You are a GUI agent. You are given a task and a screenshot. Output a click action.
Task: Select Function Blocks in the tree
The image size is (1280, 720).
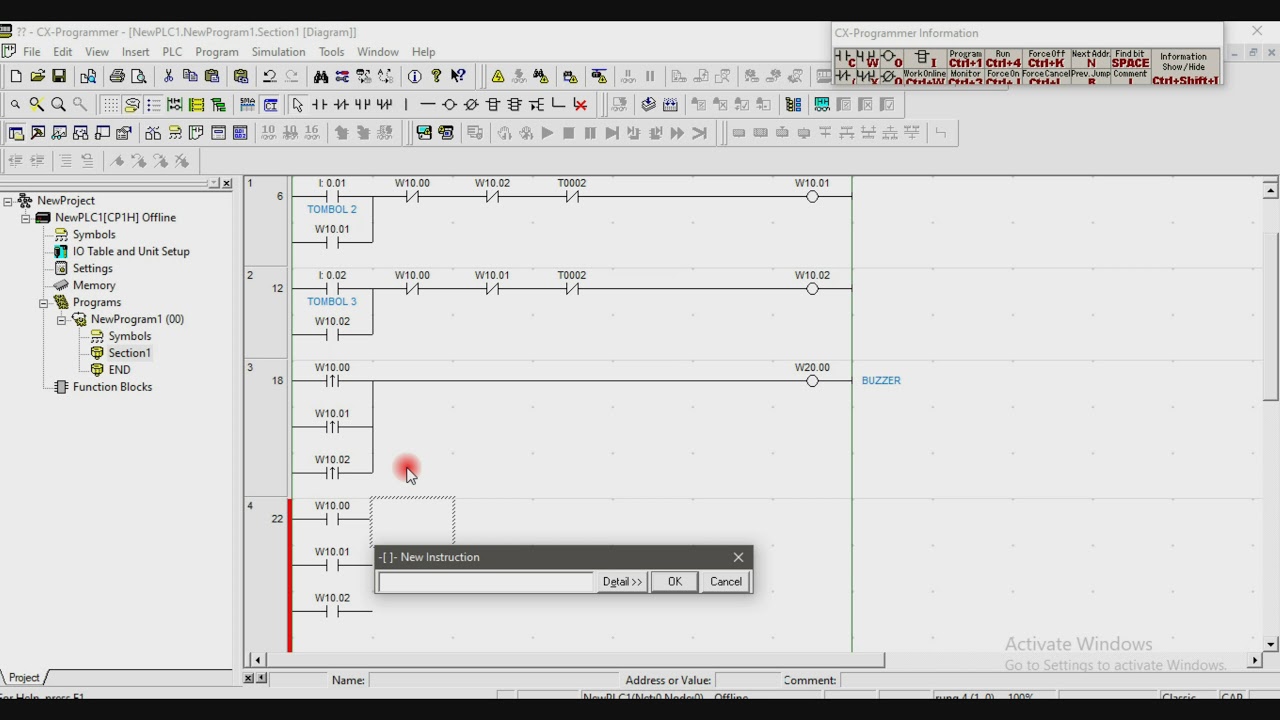click(112, 387)
